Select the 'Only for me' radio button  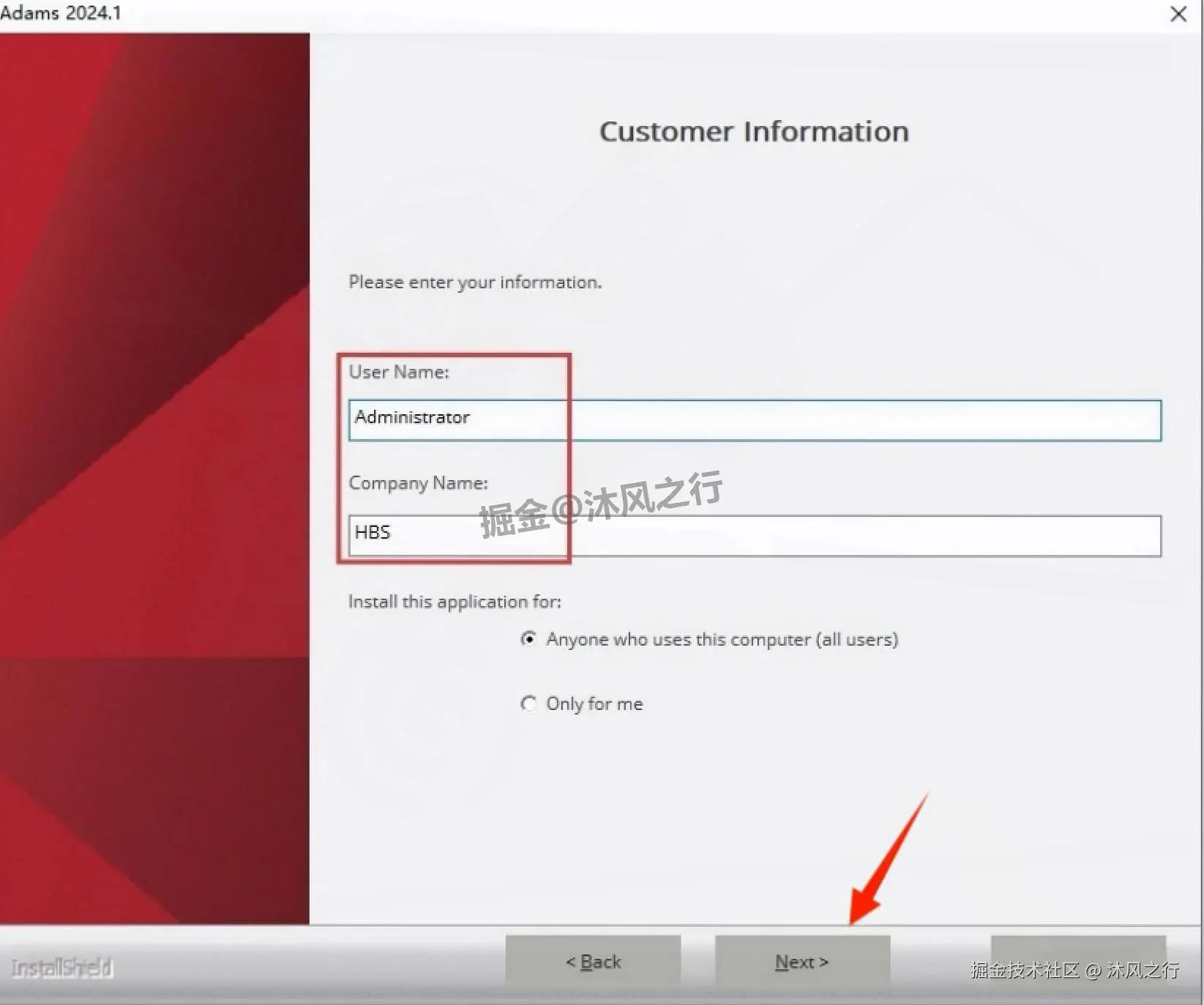pyautogui.click(x=528, y=703)
